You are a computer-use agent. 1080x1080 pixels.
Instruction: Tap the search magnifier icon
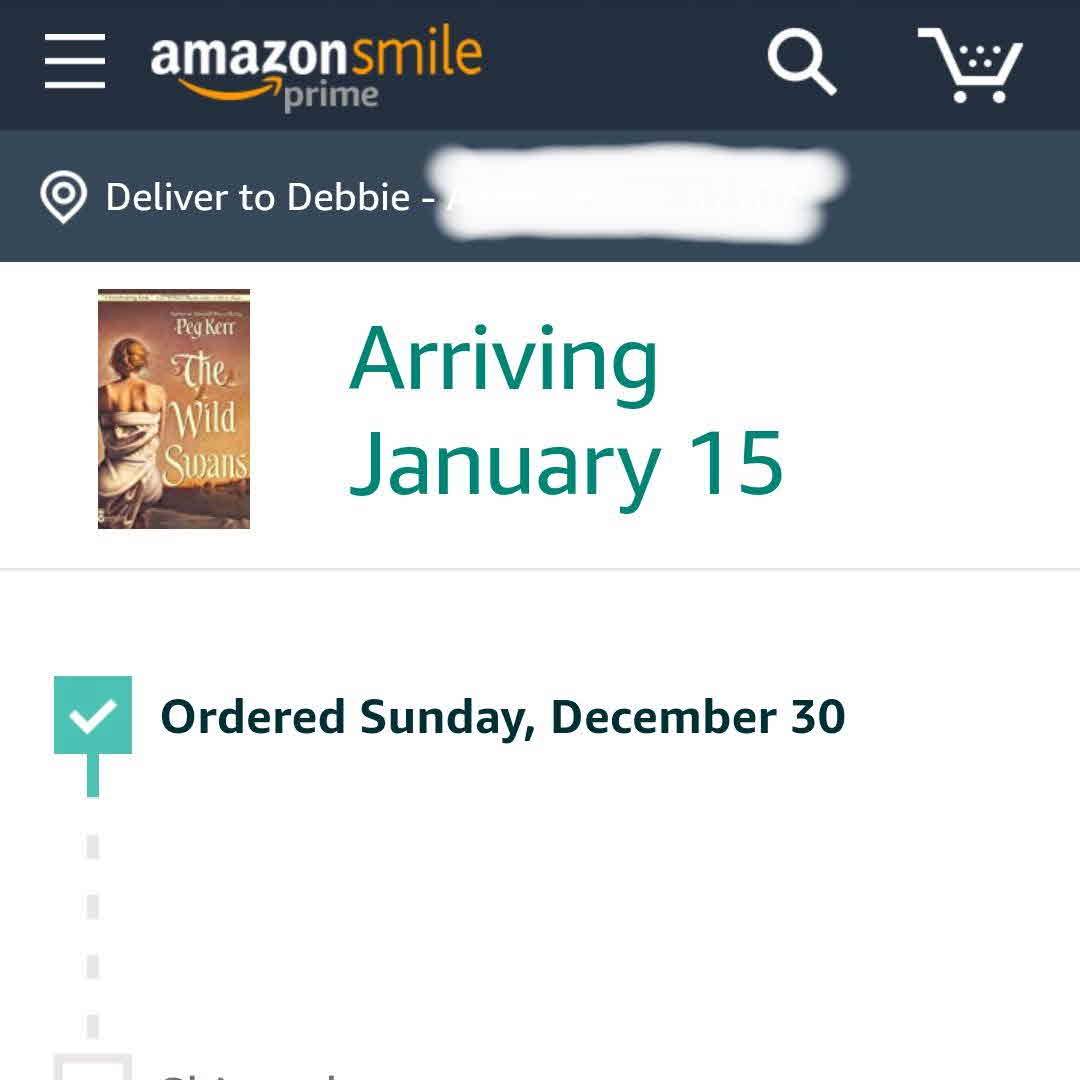(x=801, y=61)
